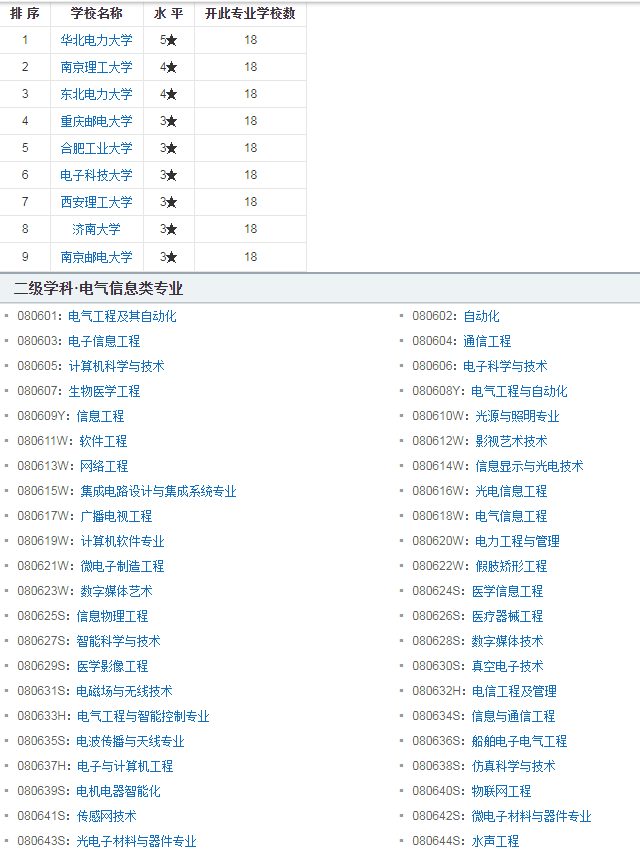Viewport: 640px width, 850px height.
Task: Go to 计算机科学与技术 major
Action: point(117,366)
